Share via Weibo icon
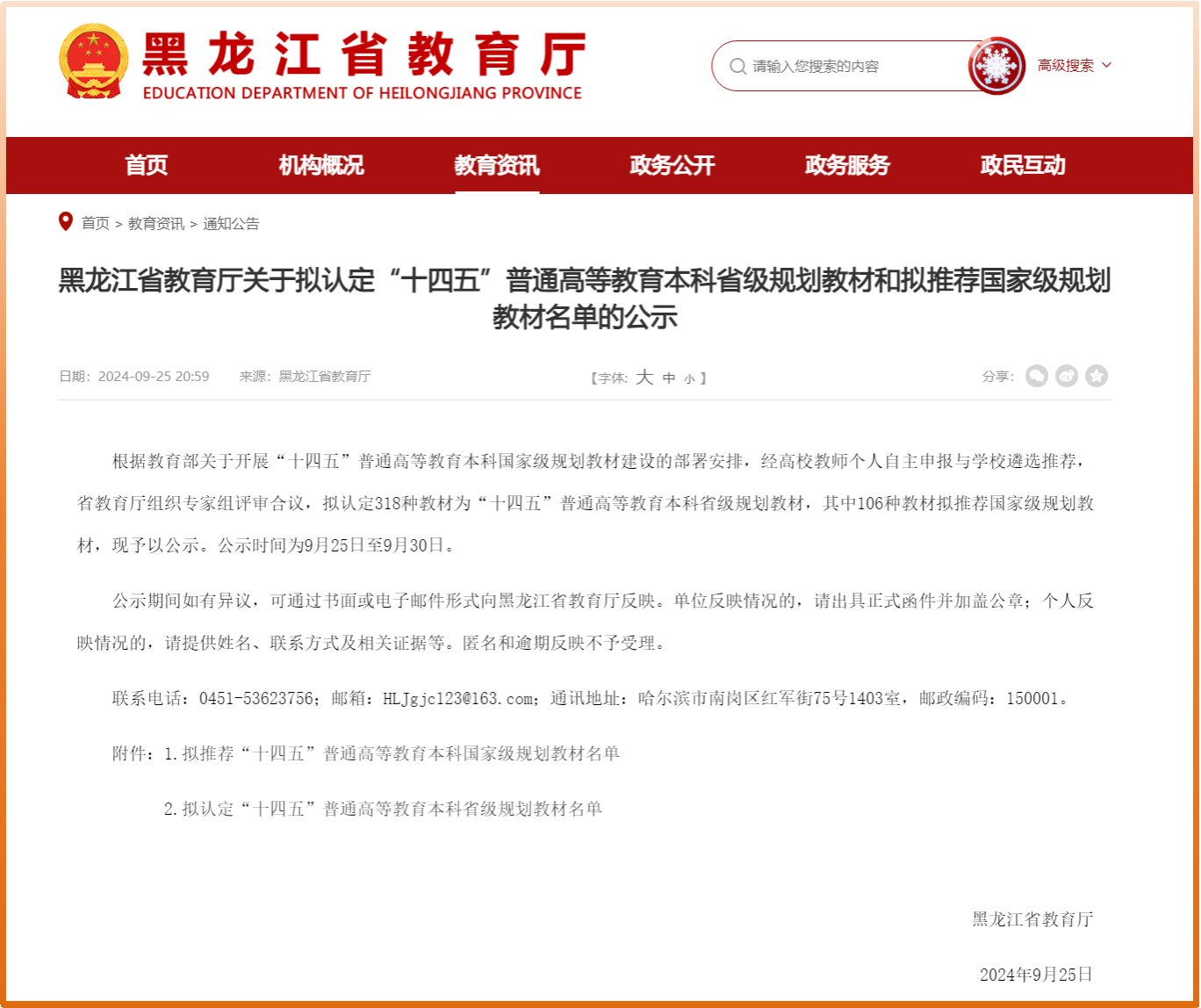This screenshot has width=1201, height=1008. point(1067,376)
